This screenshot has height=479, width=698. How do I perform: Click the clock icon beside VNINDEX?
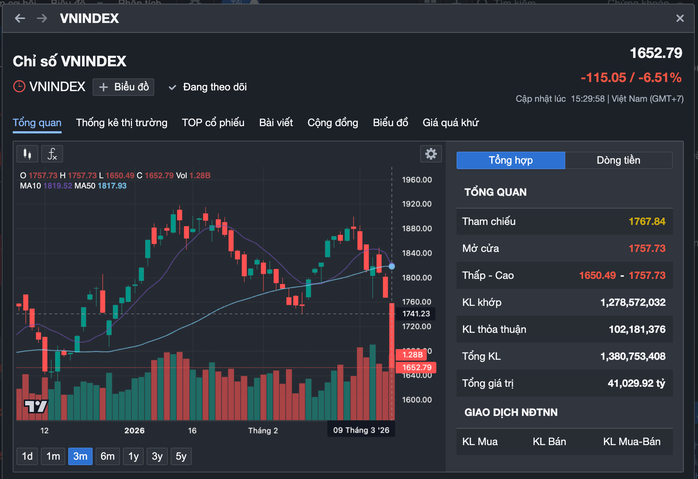(x=19, y=87)
